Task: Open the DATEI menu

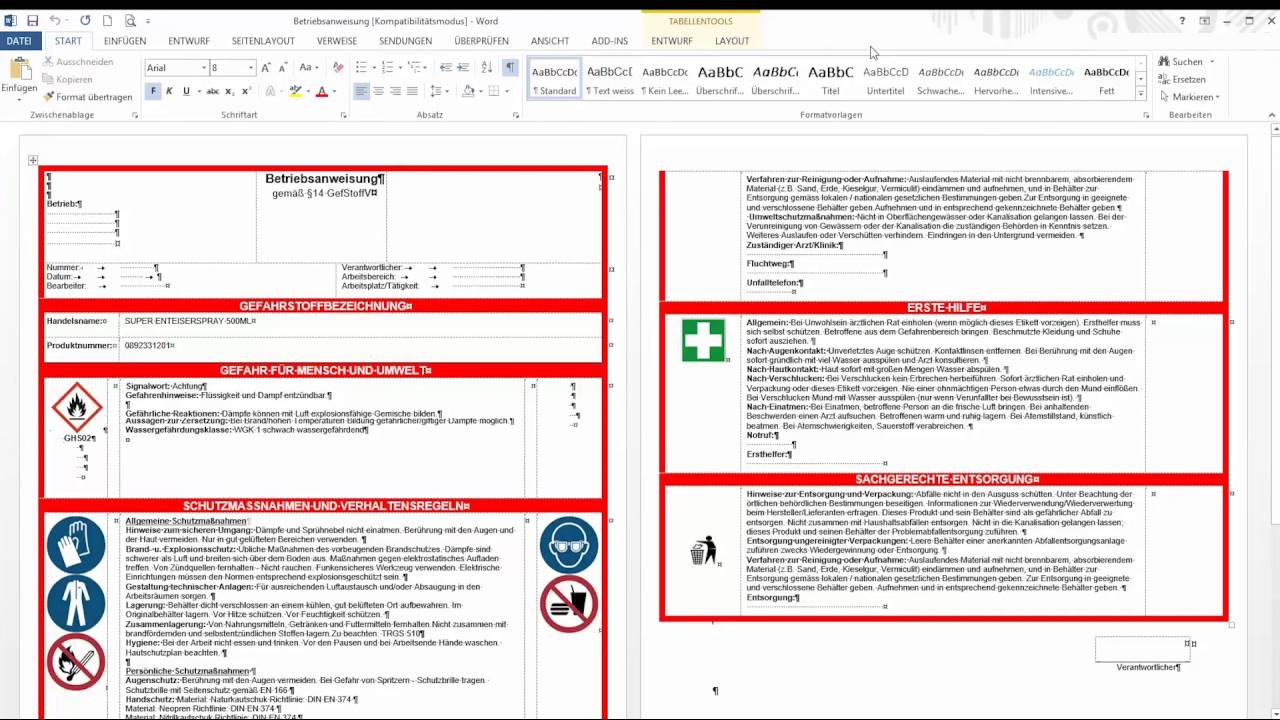Action: click(x=19, y=41)
